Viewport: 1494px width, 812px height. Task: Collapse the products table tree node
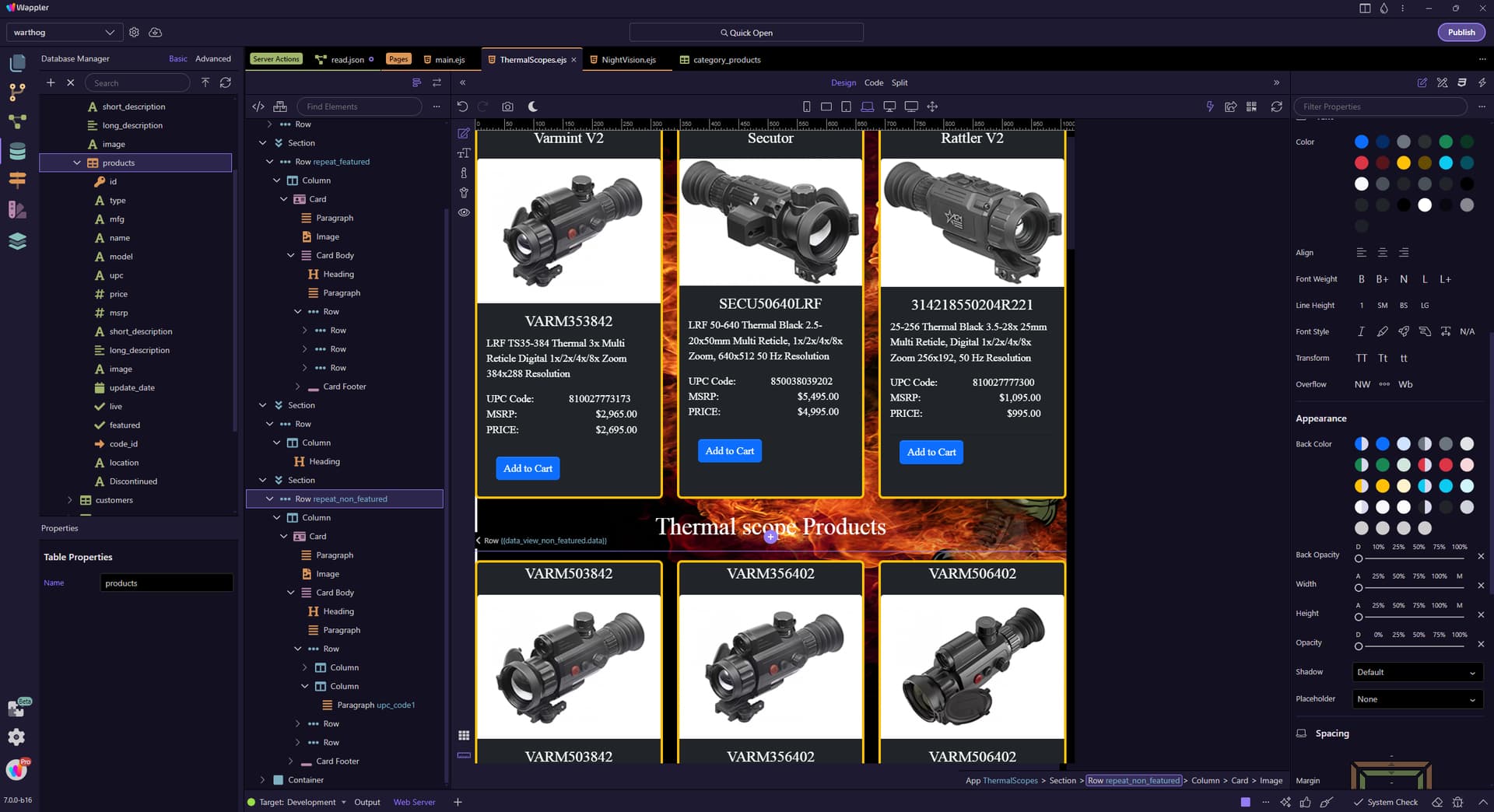pyautogui.click(x=76, y=163)
